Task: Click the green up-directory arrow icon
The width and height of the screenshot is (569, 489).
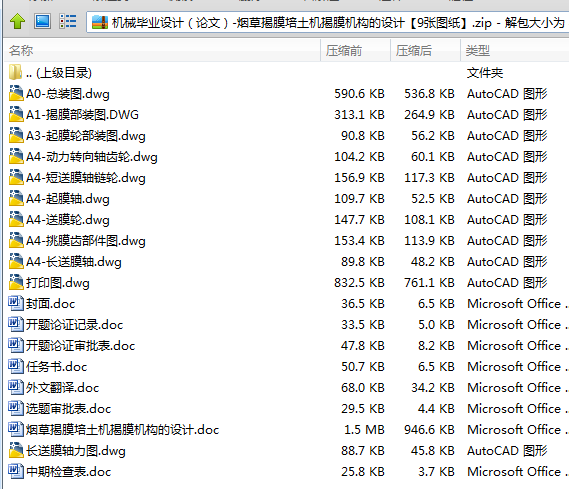Action: pyautogui.click(x=17, y=21)
